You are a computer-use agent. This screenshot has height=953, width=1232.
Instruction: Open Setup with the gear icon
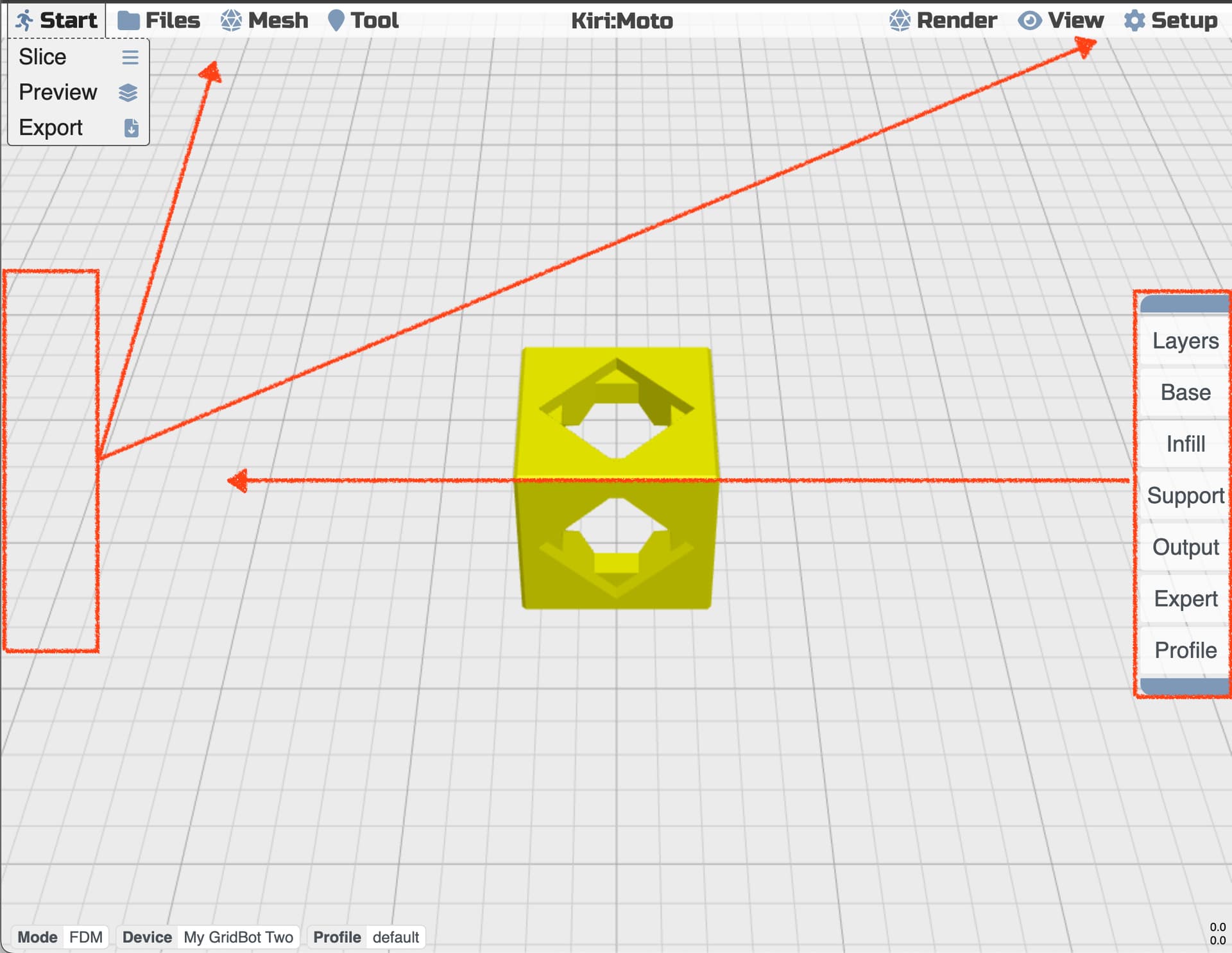click(1134, 20)
